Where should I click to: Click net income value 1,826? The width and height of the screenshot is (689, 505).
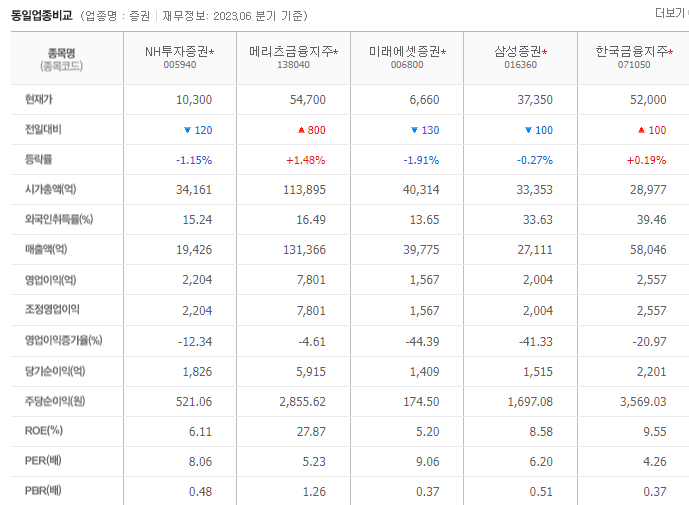click(x=197, y=372)
